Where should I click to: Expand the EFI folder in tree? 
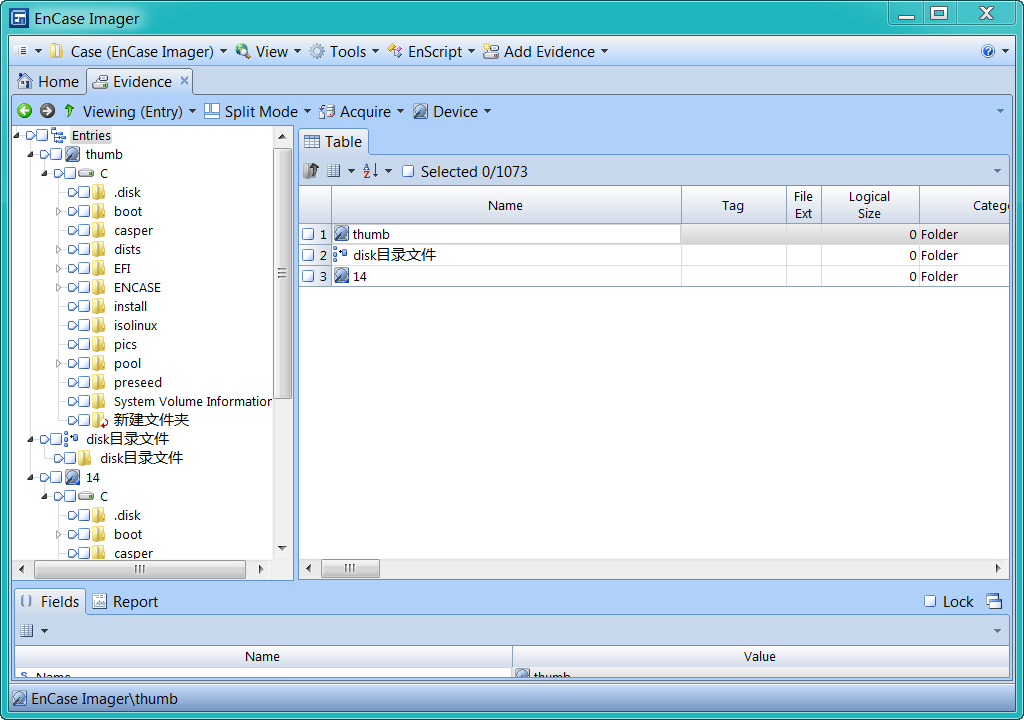click(58, 269)
